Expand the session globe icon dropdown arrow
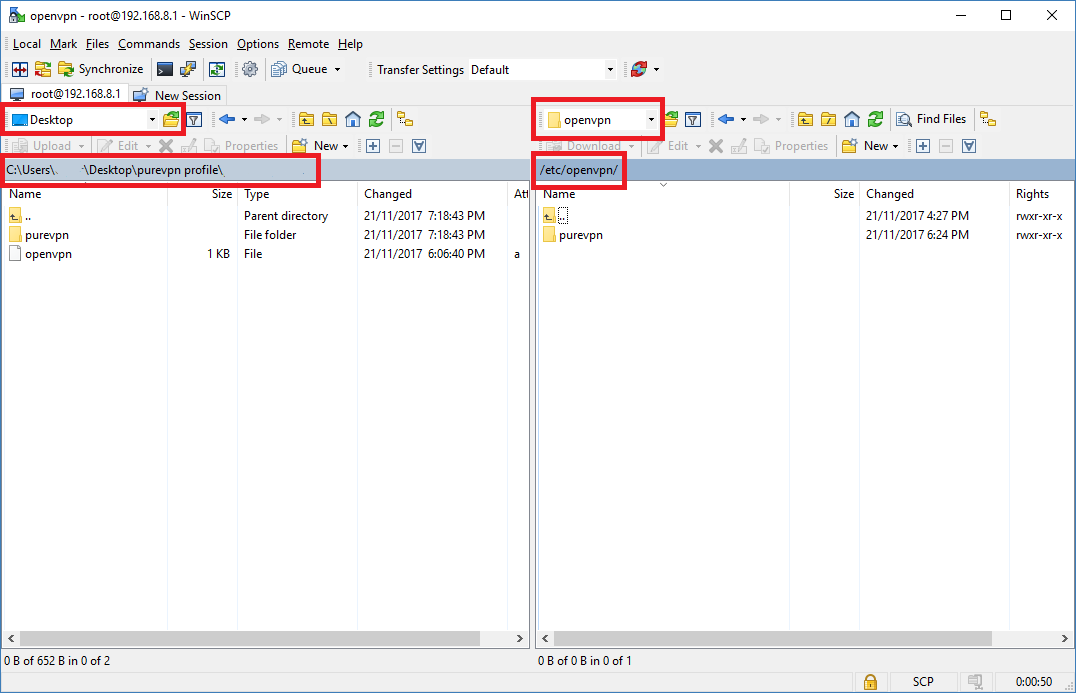Image resolution: width=1076 pixels, height=693 pixels. point(657,69)
